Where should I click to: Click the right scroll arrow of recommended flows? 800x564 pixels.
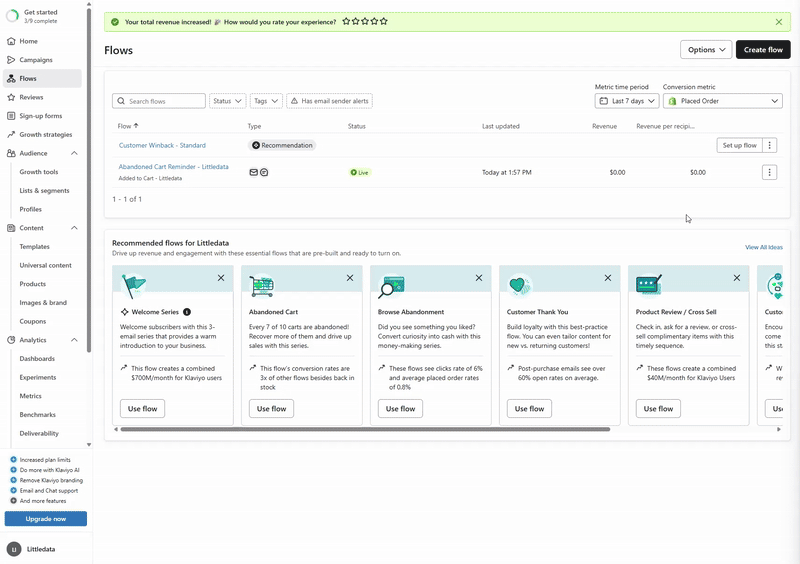[x=779, y=429]
